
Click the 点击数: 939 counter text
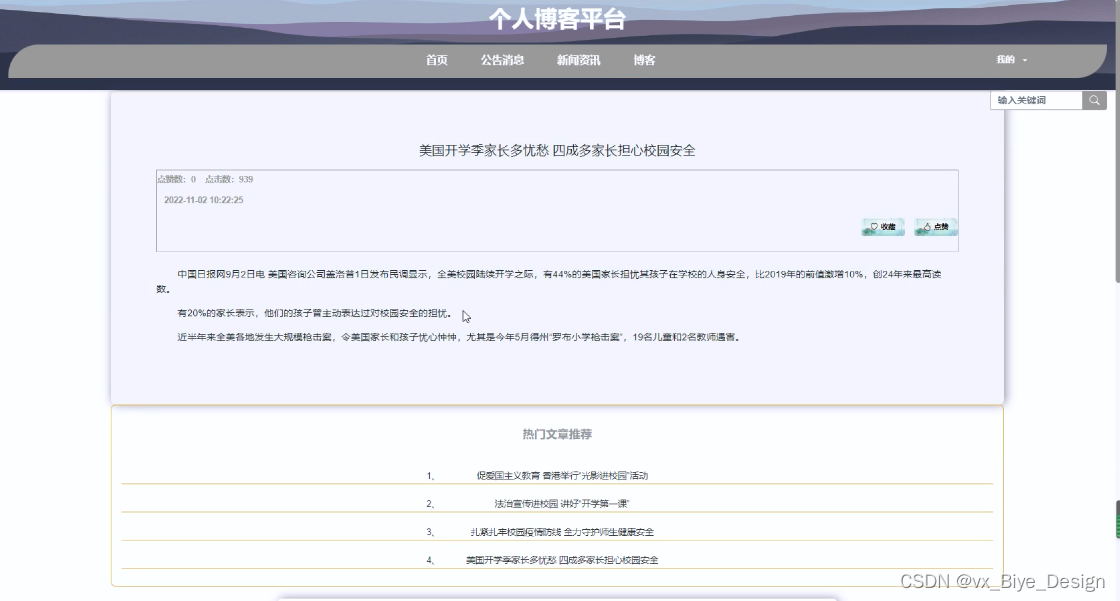229,179
